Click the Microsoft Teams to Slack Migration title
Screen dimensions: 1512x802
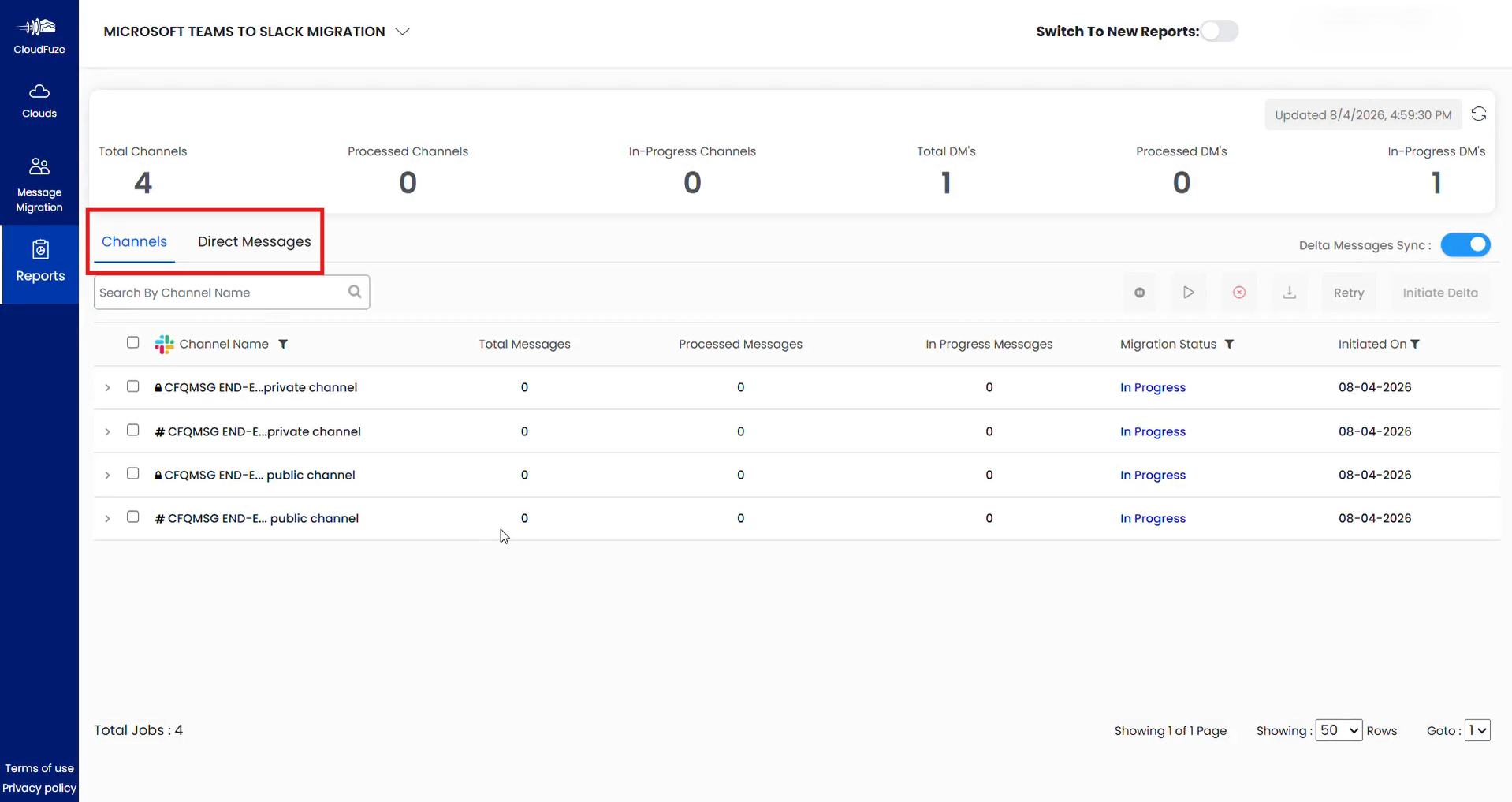[x=244, y=32]
